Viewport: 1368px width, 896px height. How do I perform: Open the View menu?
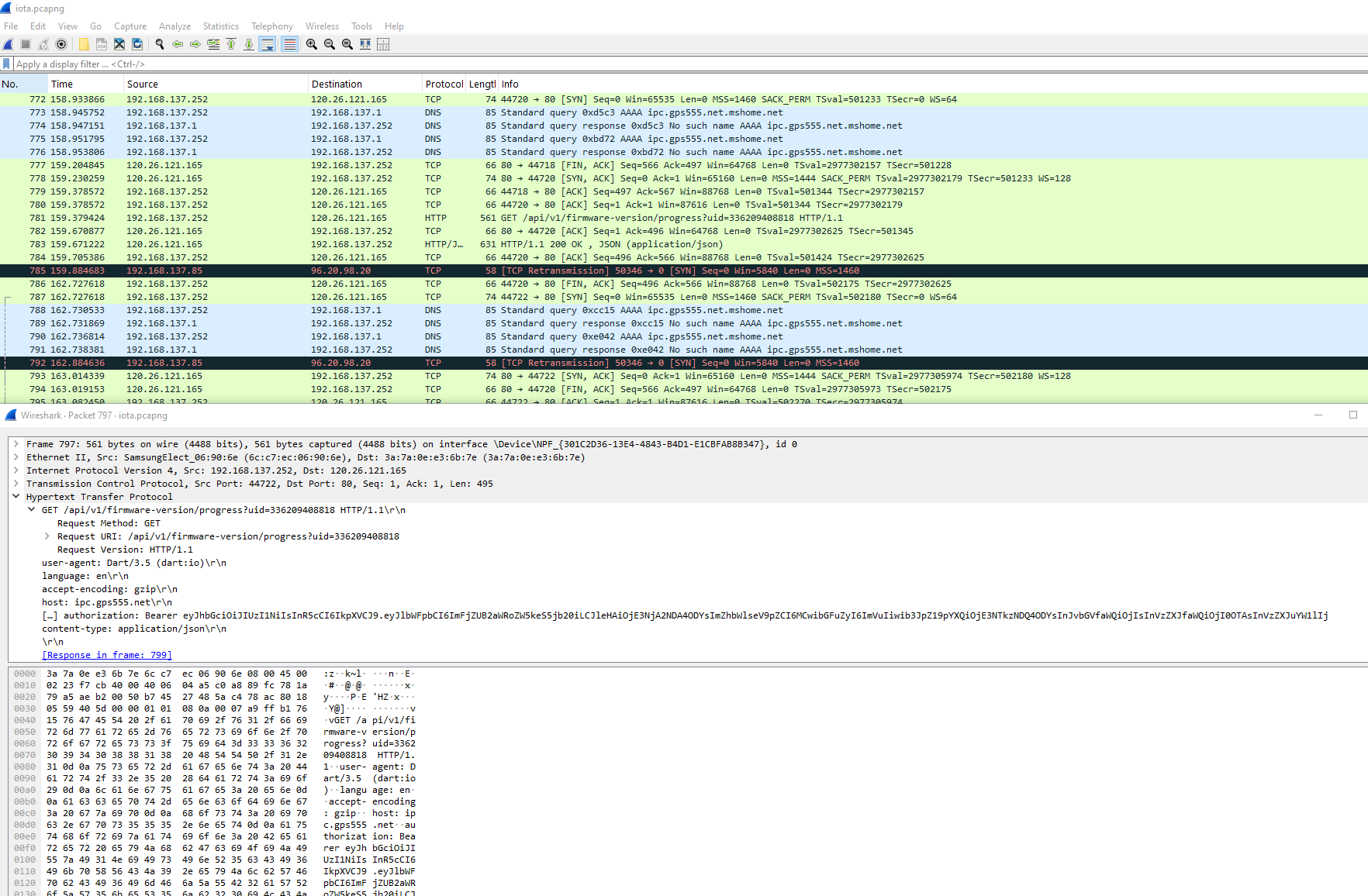[x=67, y=26]
